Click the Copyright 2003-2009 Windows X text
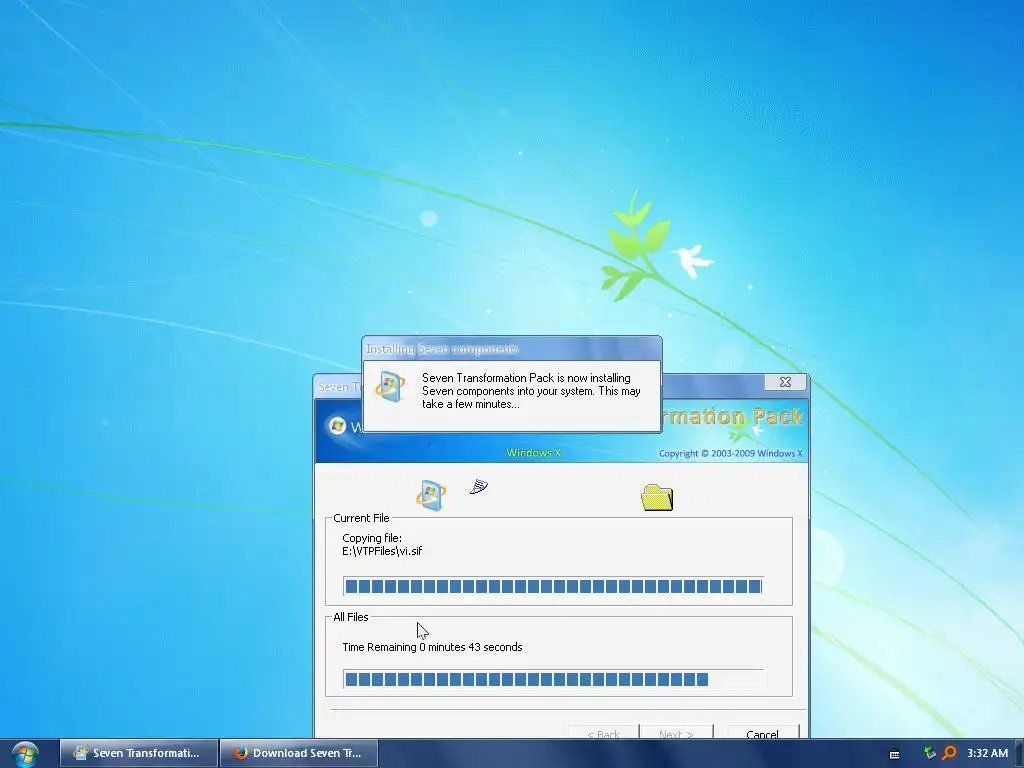This screenshot has width=1024, height=768. tap(731, 453)
